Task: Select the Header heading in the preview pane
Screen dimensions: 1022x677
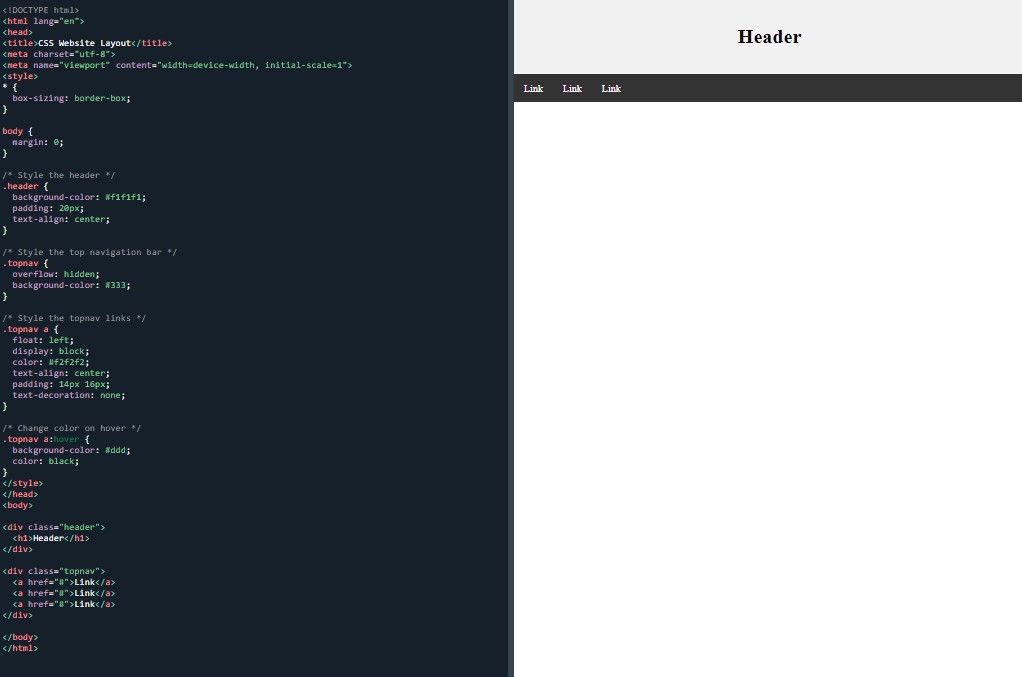Action: [769, 37]
